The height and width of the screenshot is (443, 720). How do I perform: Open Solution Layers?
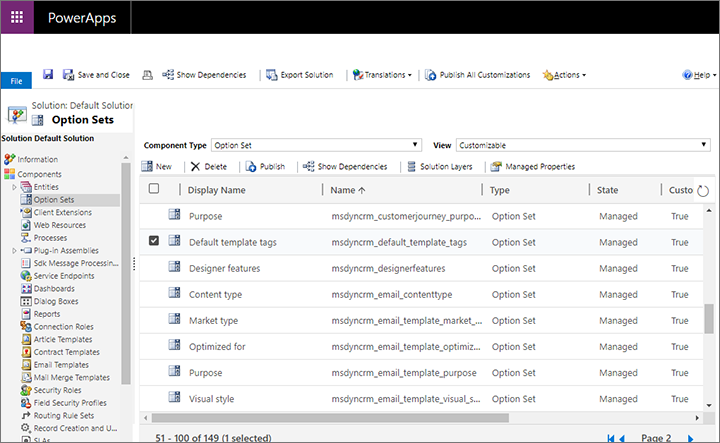click(440, 166)
